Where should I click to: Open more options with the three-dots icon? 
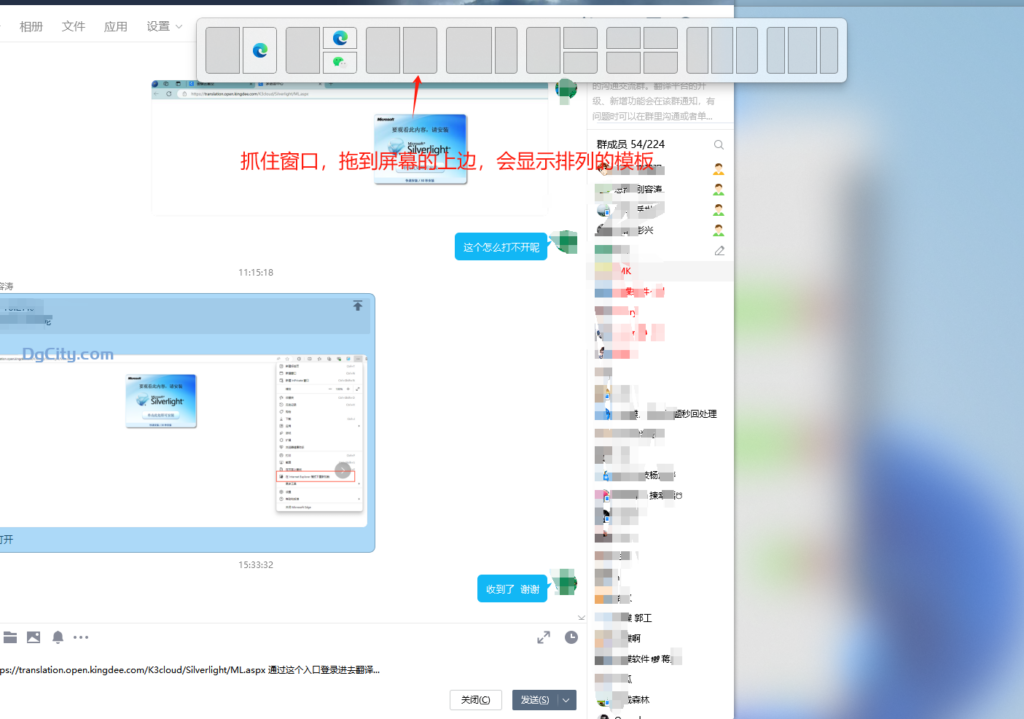81,637
